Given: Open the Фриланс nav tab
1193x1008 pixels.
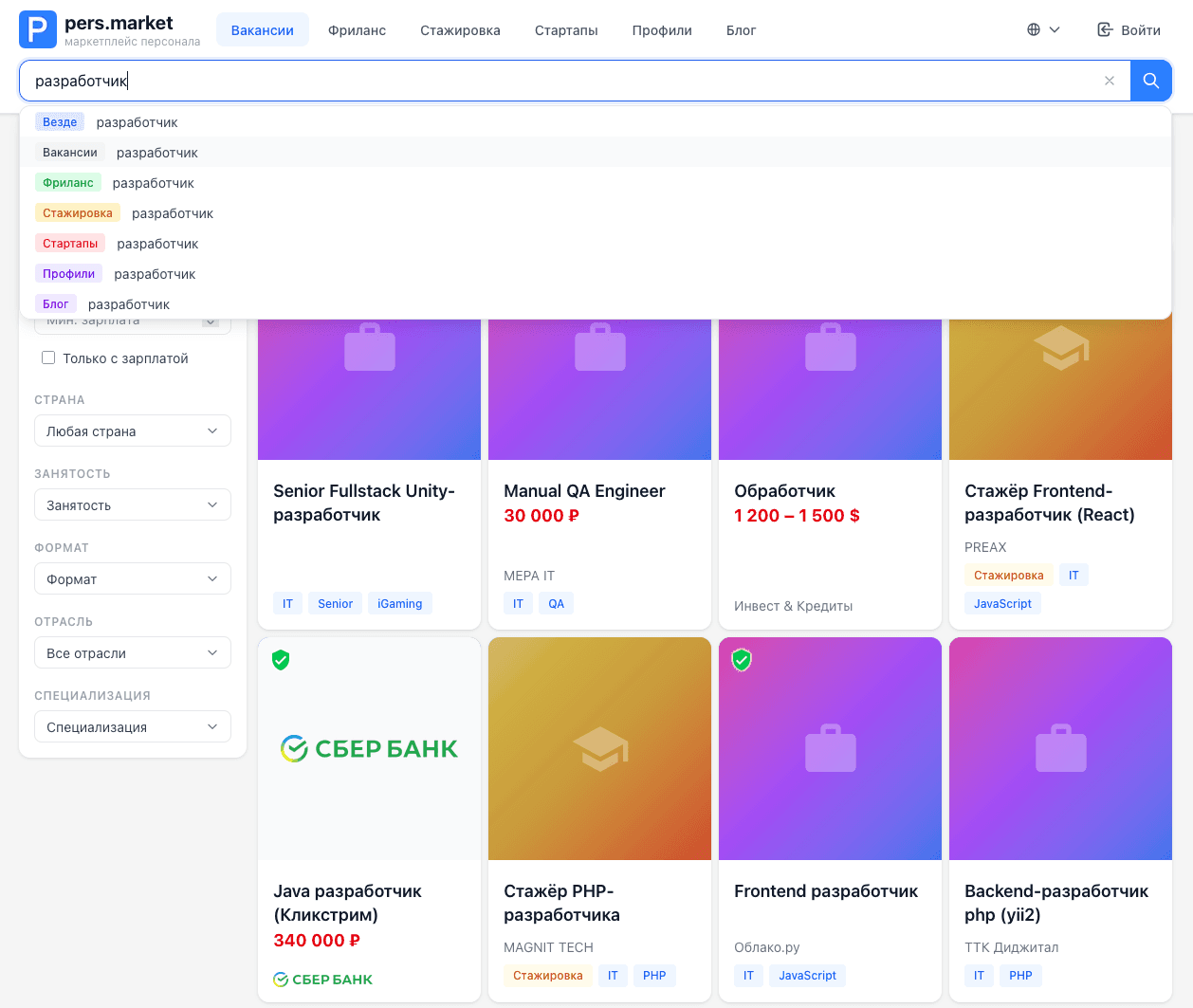Looking at the screenshot, I should [x=357, y=30].
